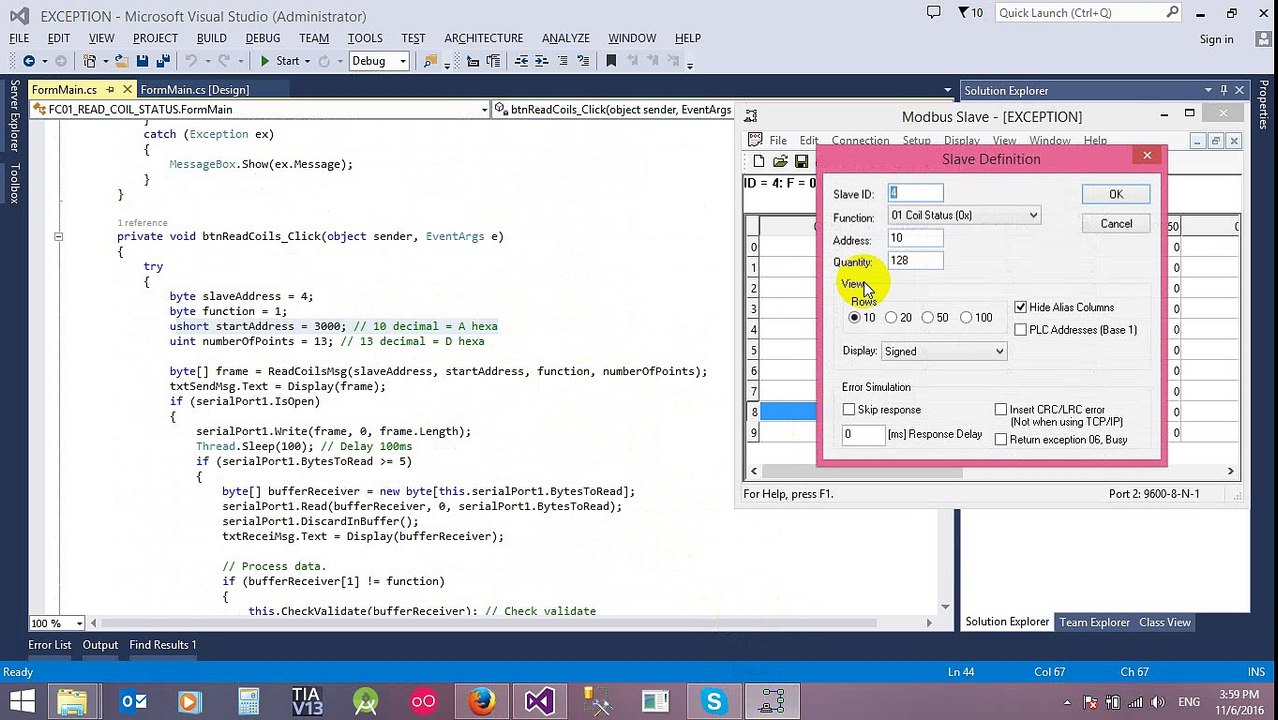Image resolution: width=1278 pixels, height=720 pixels.
Task: Click Uncomment selected lines icon
Action: click(x=582, y=61)
